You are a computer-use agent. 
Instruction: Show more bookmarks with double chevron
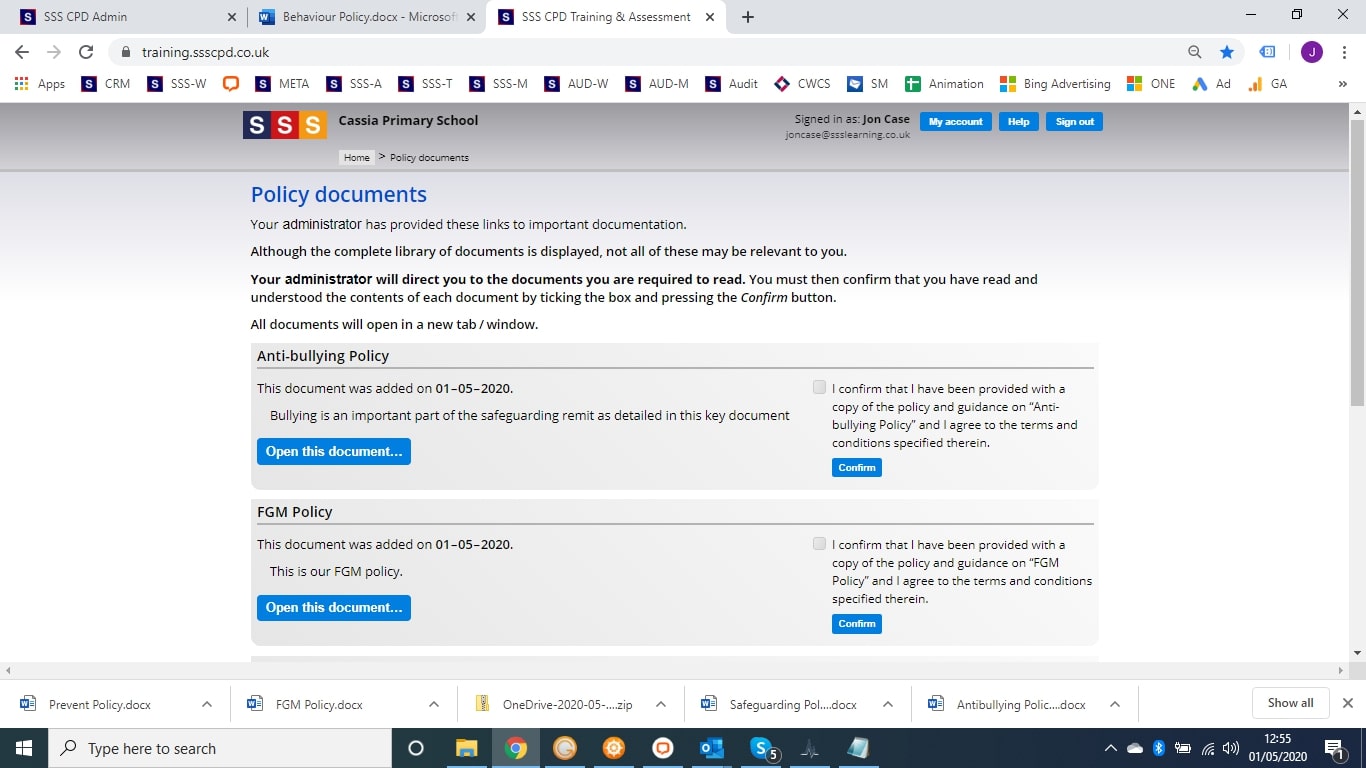[1343, 84]
